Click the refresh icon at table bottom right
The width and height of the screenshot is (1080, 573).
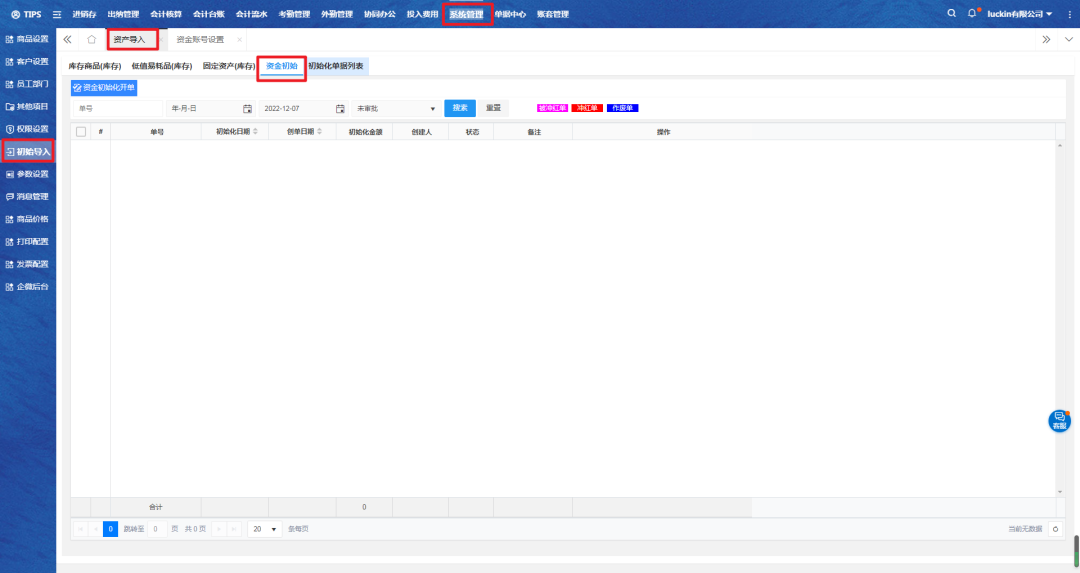1055,529
